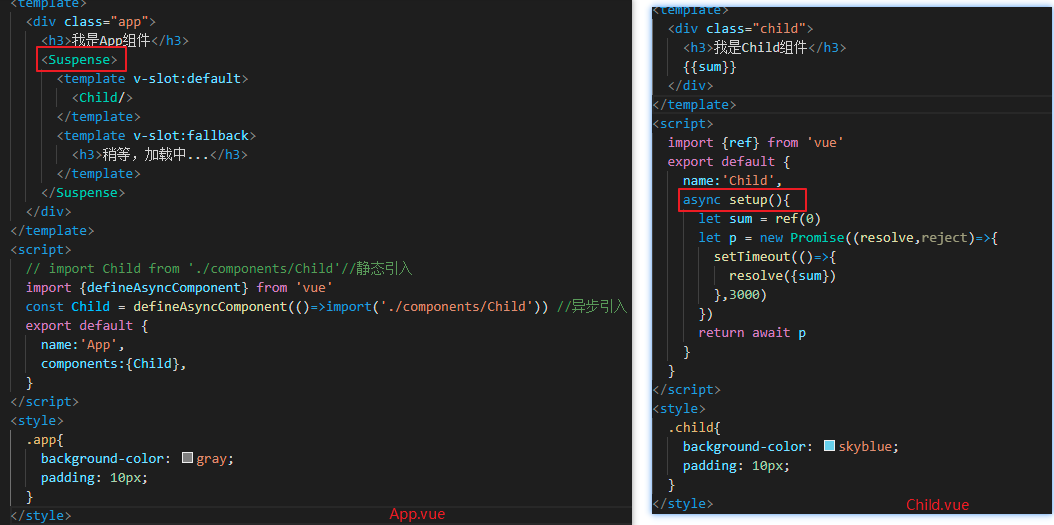Image resolution: width=1054 pixels, height=525 pixels.
Task: Click the div class="app" opening tag
Action: (91, 22)
